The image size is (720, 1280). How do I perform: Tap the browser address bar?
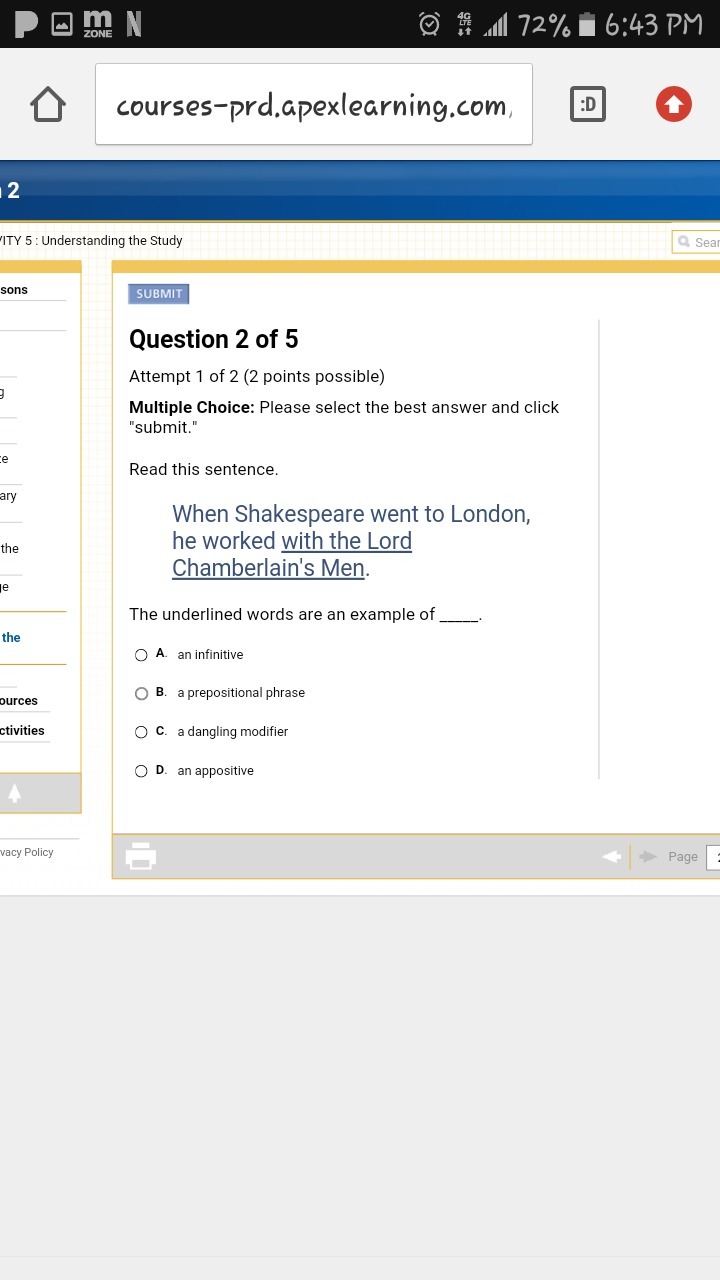pos(313,104)
